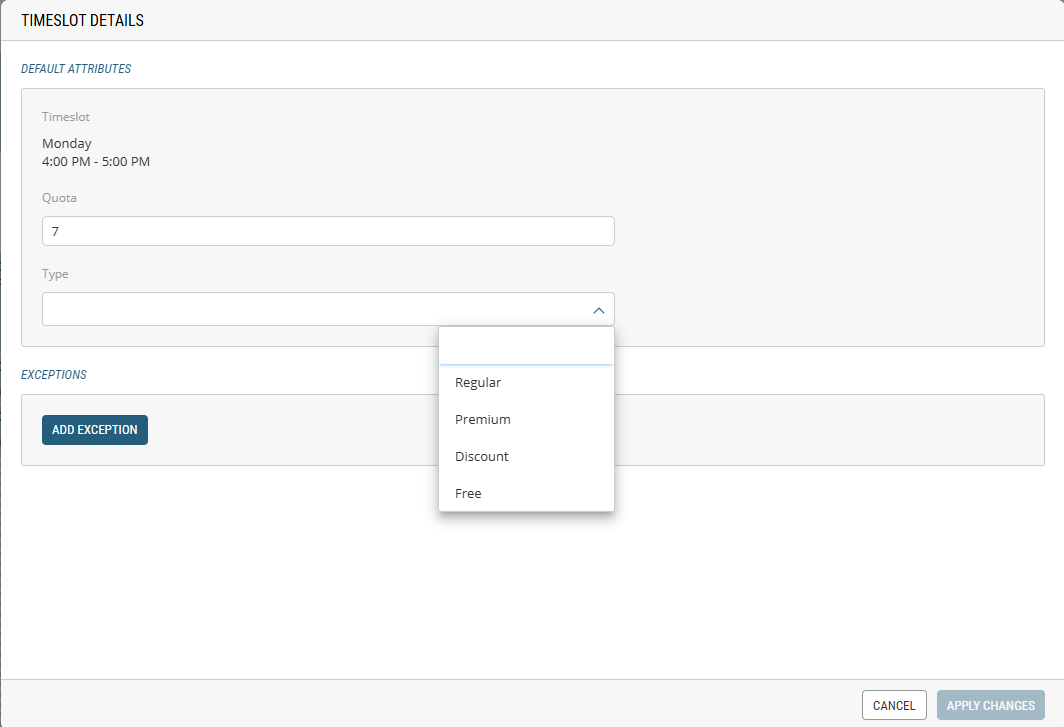The height and width of the screenshot is (727, 1064).
Task: Click the Type dropdown chevron arrow
Action: point(598,310)
